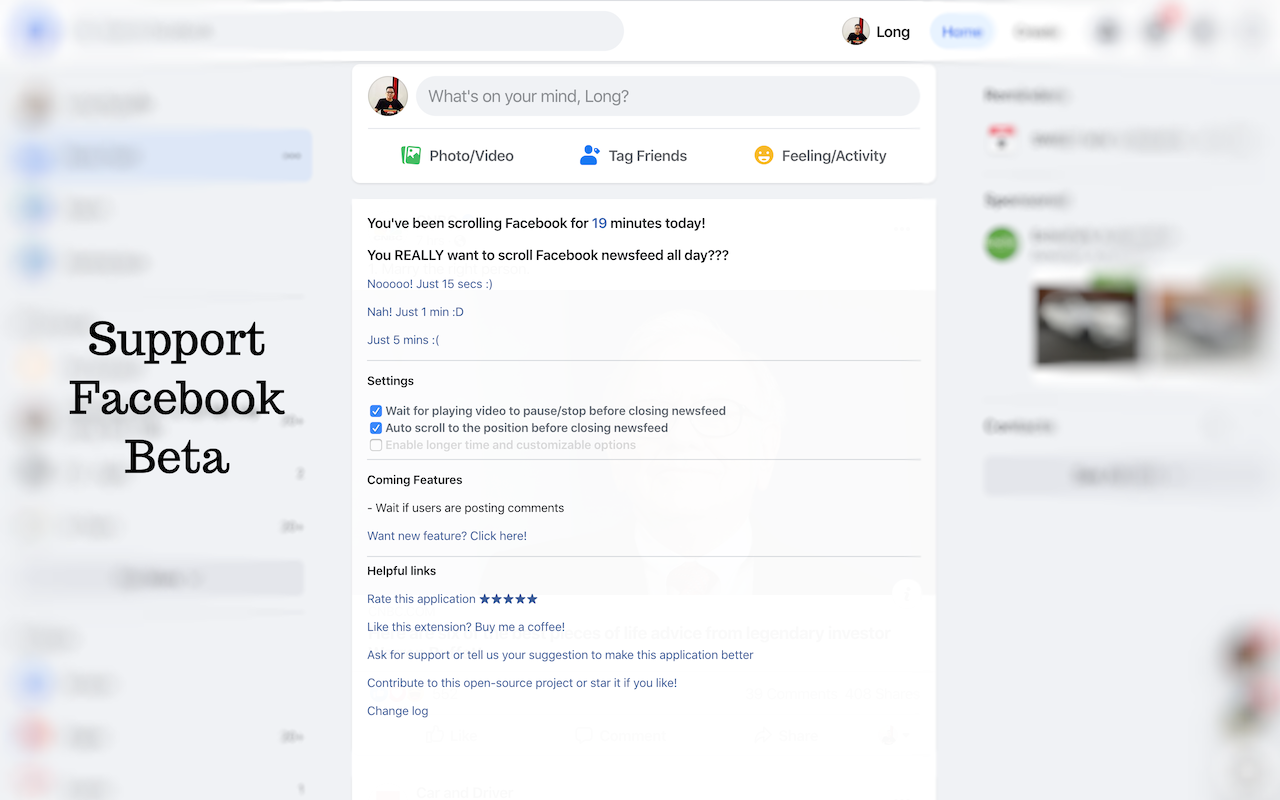The width and height of the screenshot is (1280, 800).
Task: Toggle "Enable longer time and customizable options" checkbox
Action: point(376,445)
